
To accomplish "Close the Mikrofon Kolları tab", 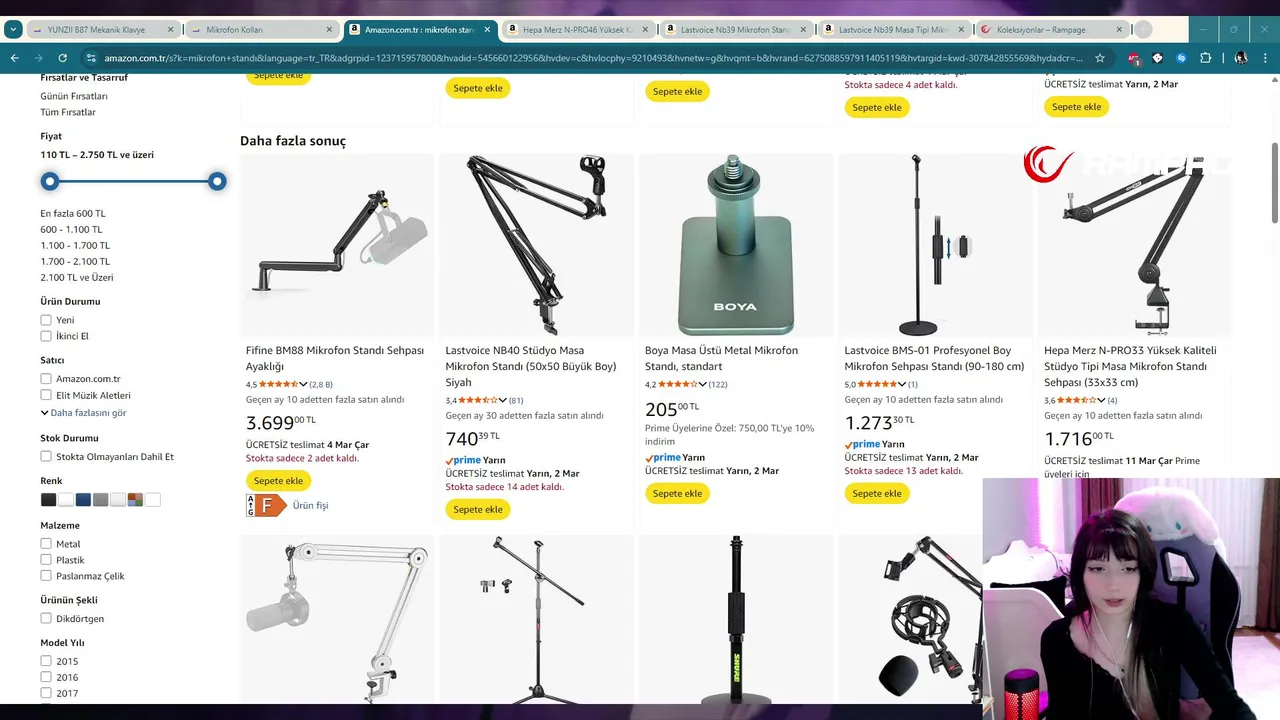I will click(329, 30).
